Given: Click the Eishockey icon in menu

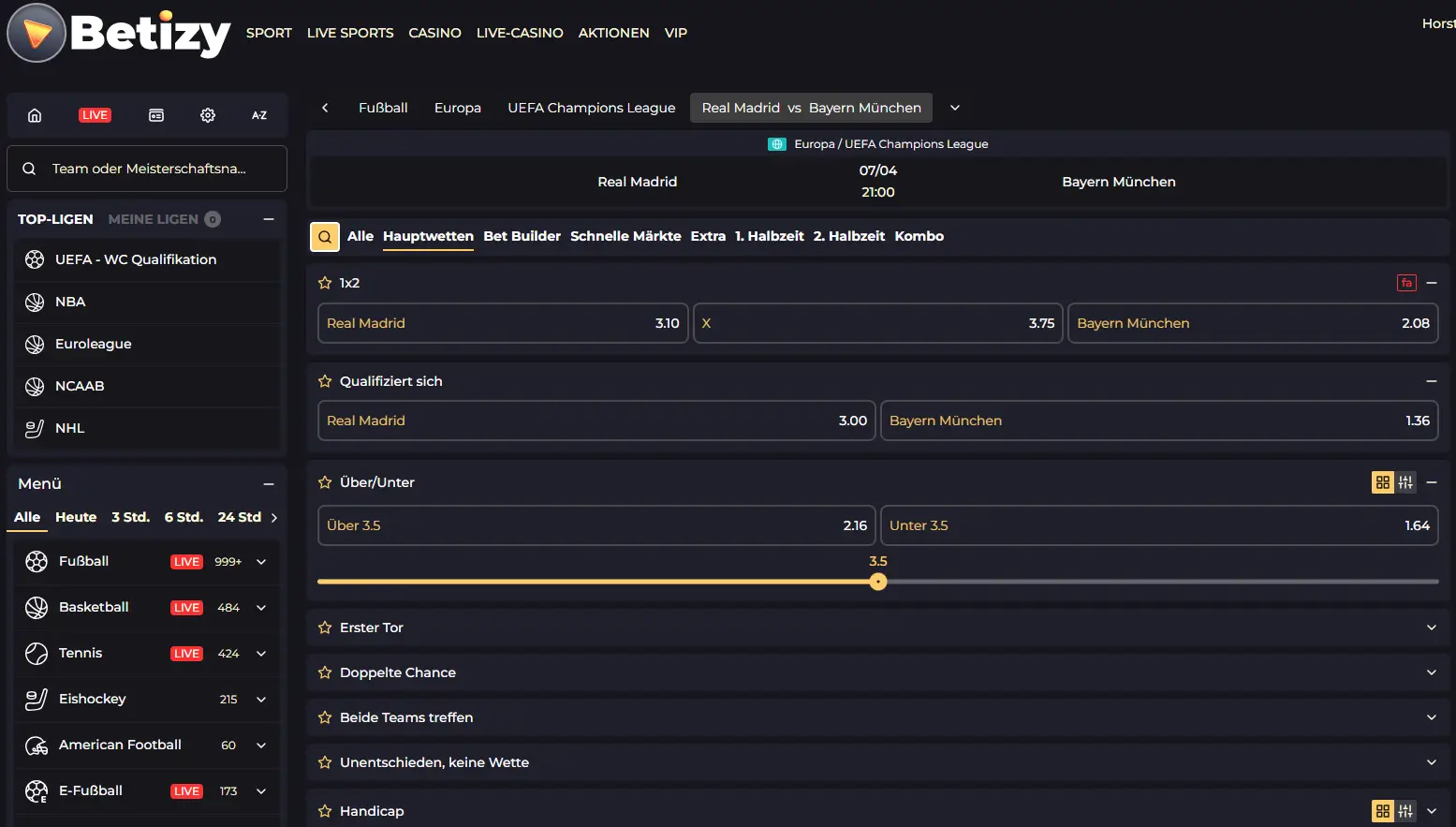Looking at the screenshot, I should tap(37, 699).
